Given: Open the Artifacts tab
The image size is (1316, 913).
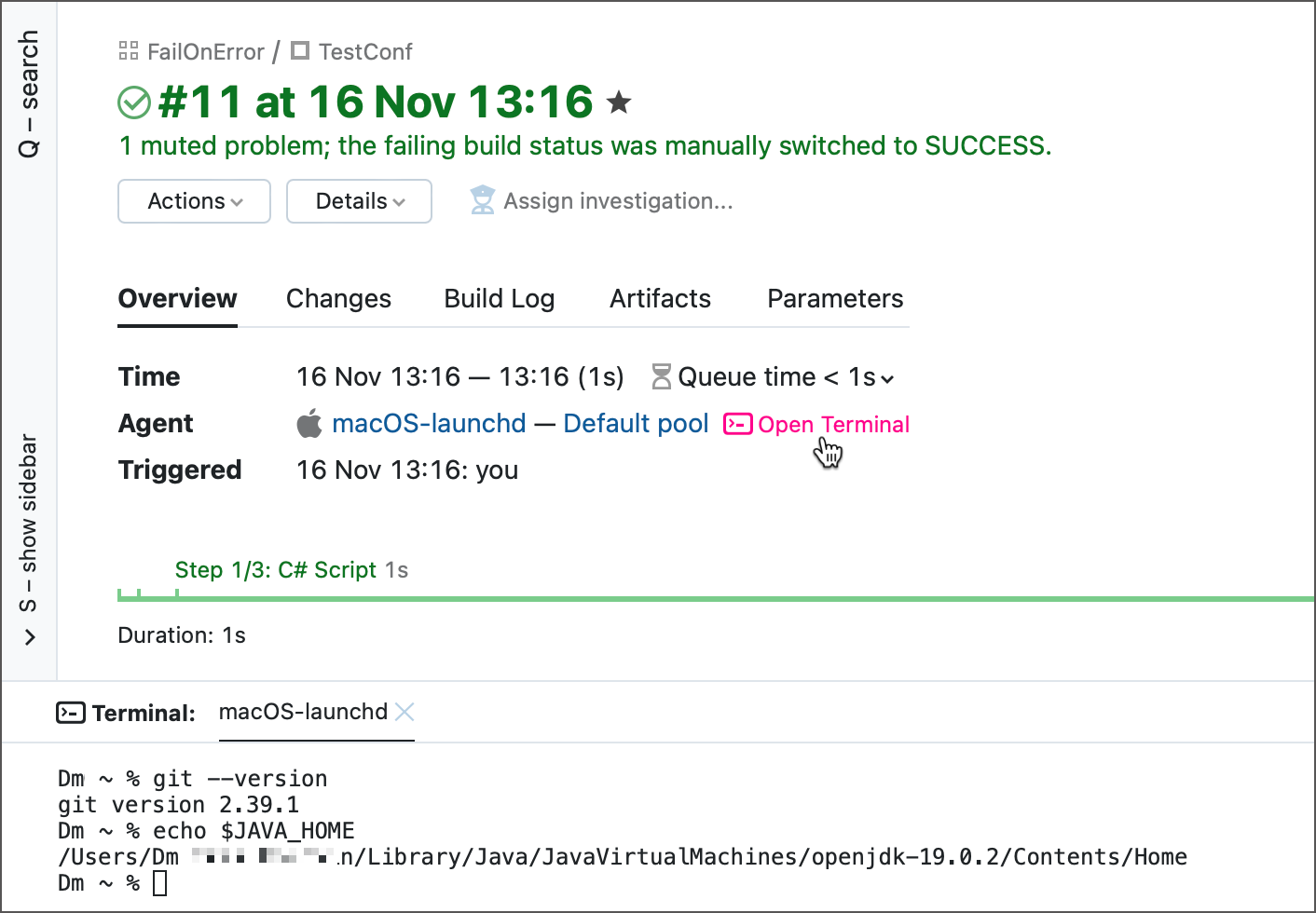Looking at the screenshot, I should (660, 299).
